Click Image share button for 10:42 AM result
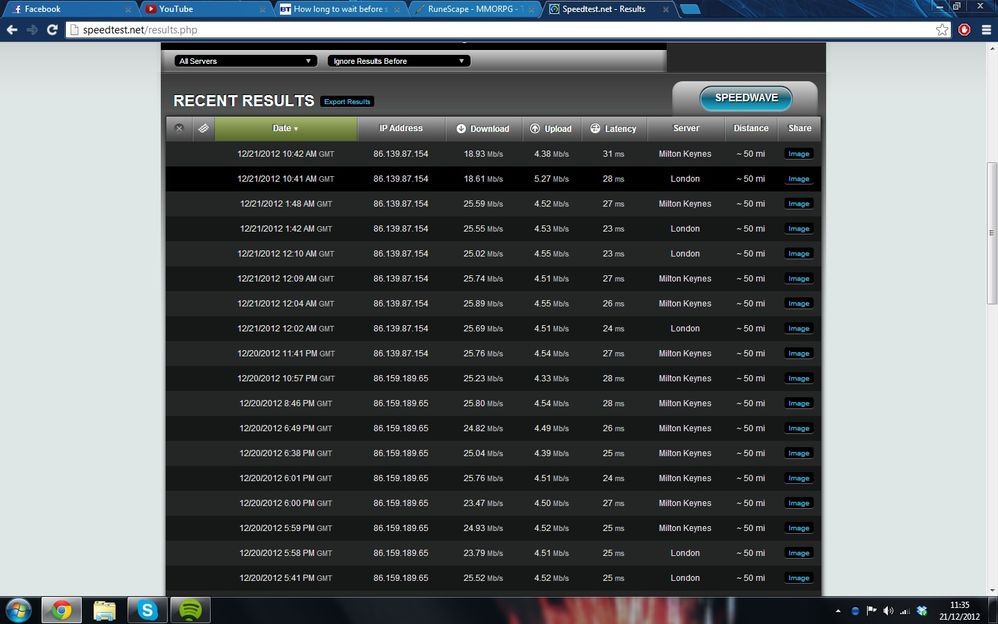 [799, 154]
